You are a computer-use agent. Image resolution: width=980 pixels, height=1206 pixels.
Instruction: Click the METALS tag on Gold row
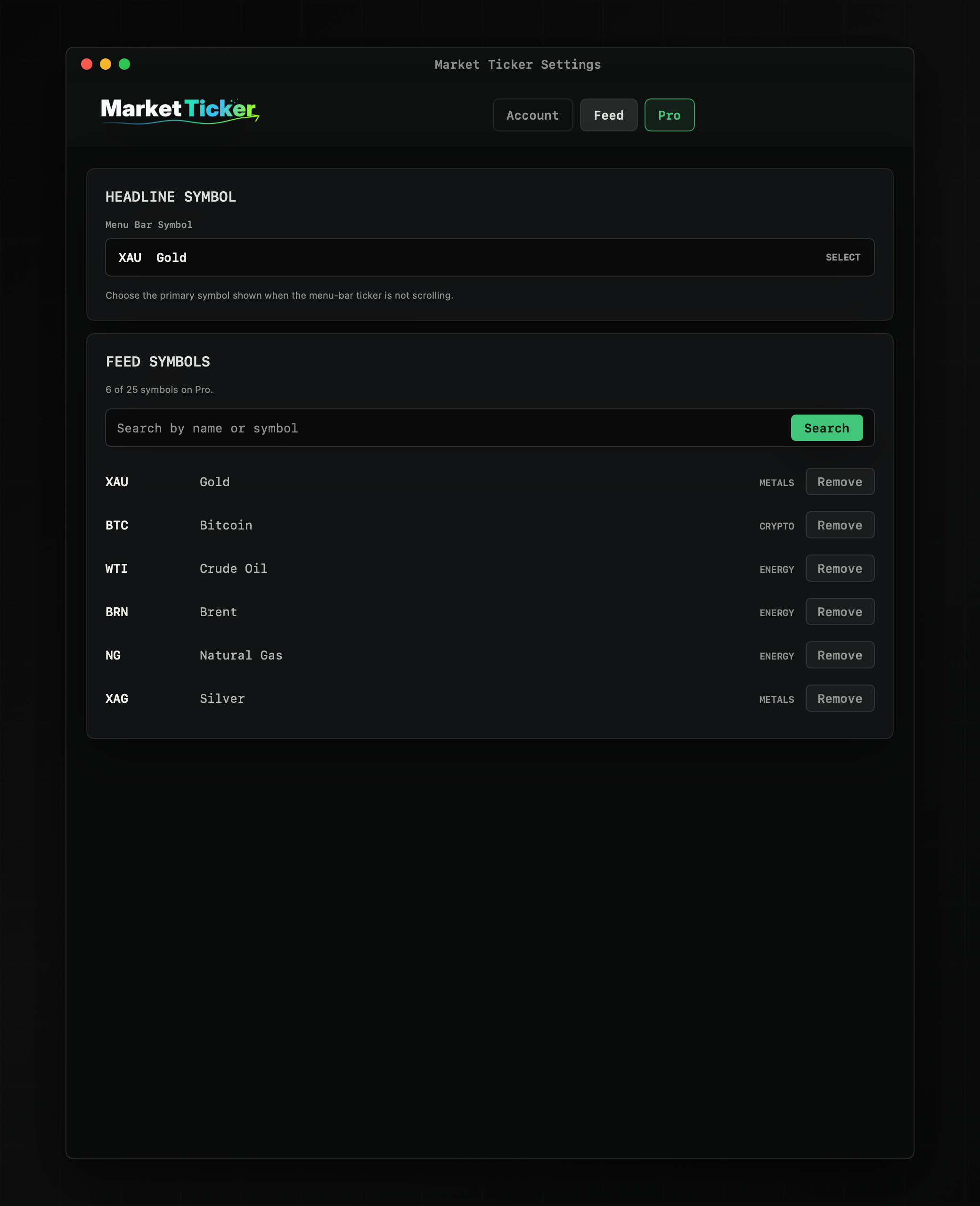tap(776, 483)
